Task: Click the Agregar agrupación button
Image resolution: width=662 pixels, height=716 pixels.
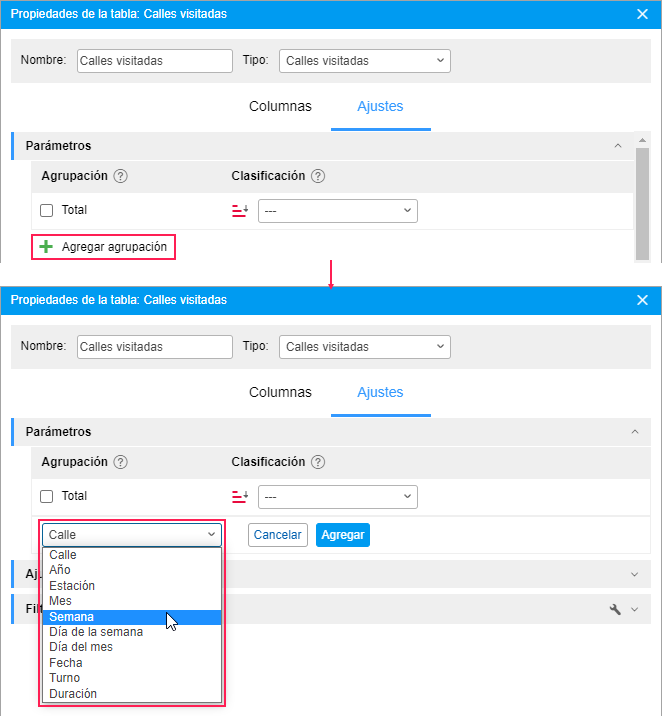Action: 113,246
